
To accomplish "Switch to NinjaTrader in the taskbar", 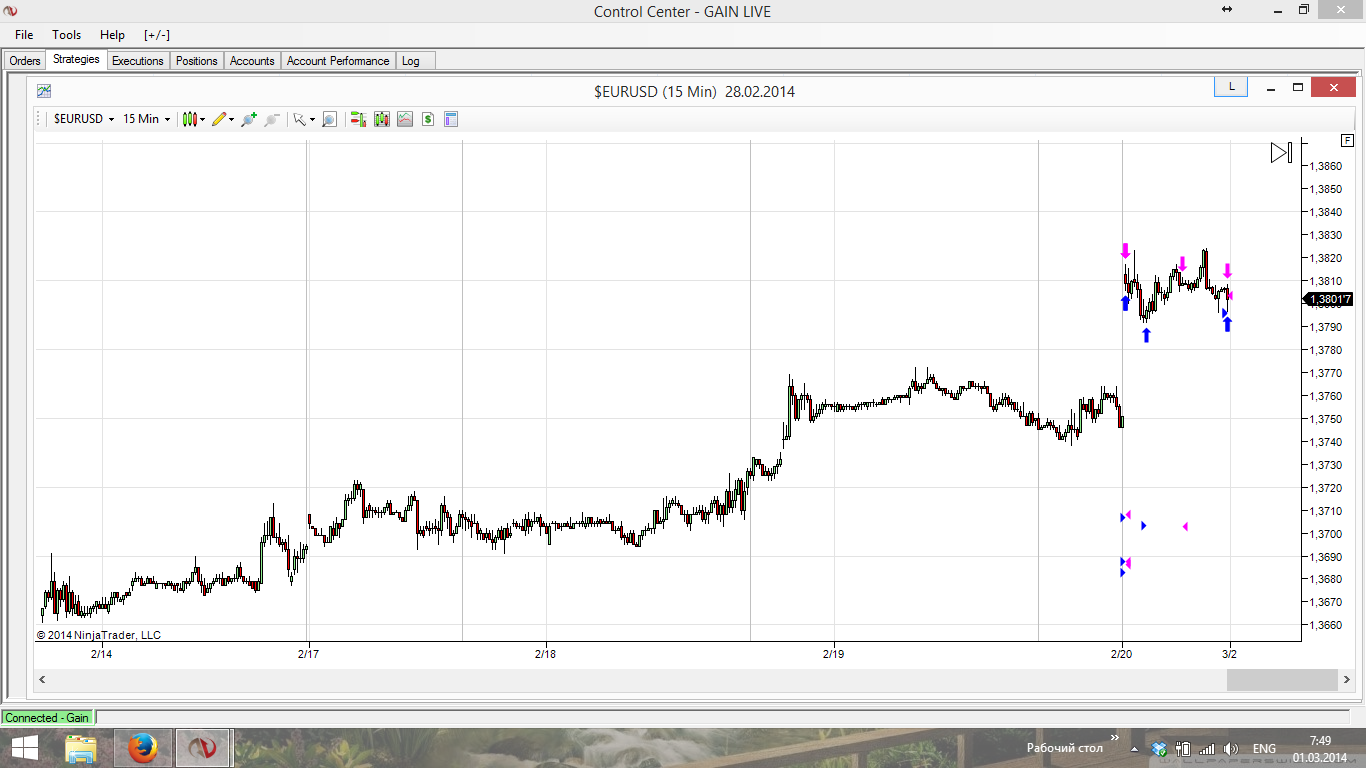I will [x=204, y=748].
